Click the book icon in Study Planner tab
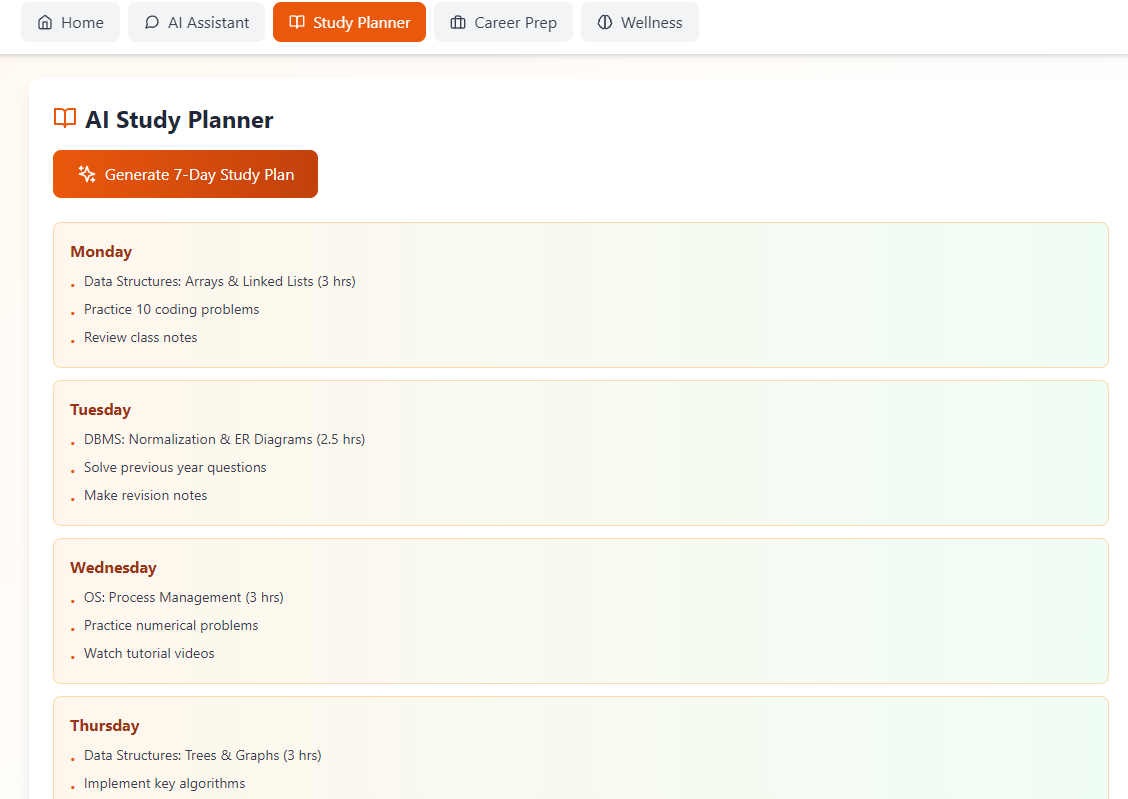This screenshot has height=799, width=1128. click(x=297, y=22)
